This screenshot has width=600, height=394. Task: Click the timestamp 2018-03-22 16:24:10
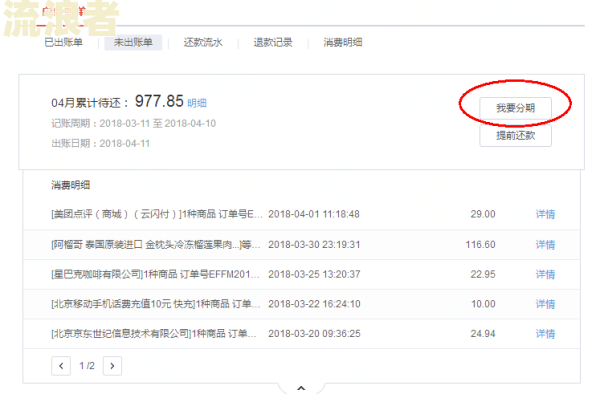coord(314,304)
